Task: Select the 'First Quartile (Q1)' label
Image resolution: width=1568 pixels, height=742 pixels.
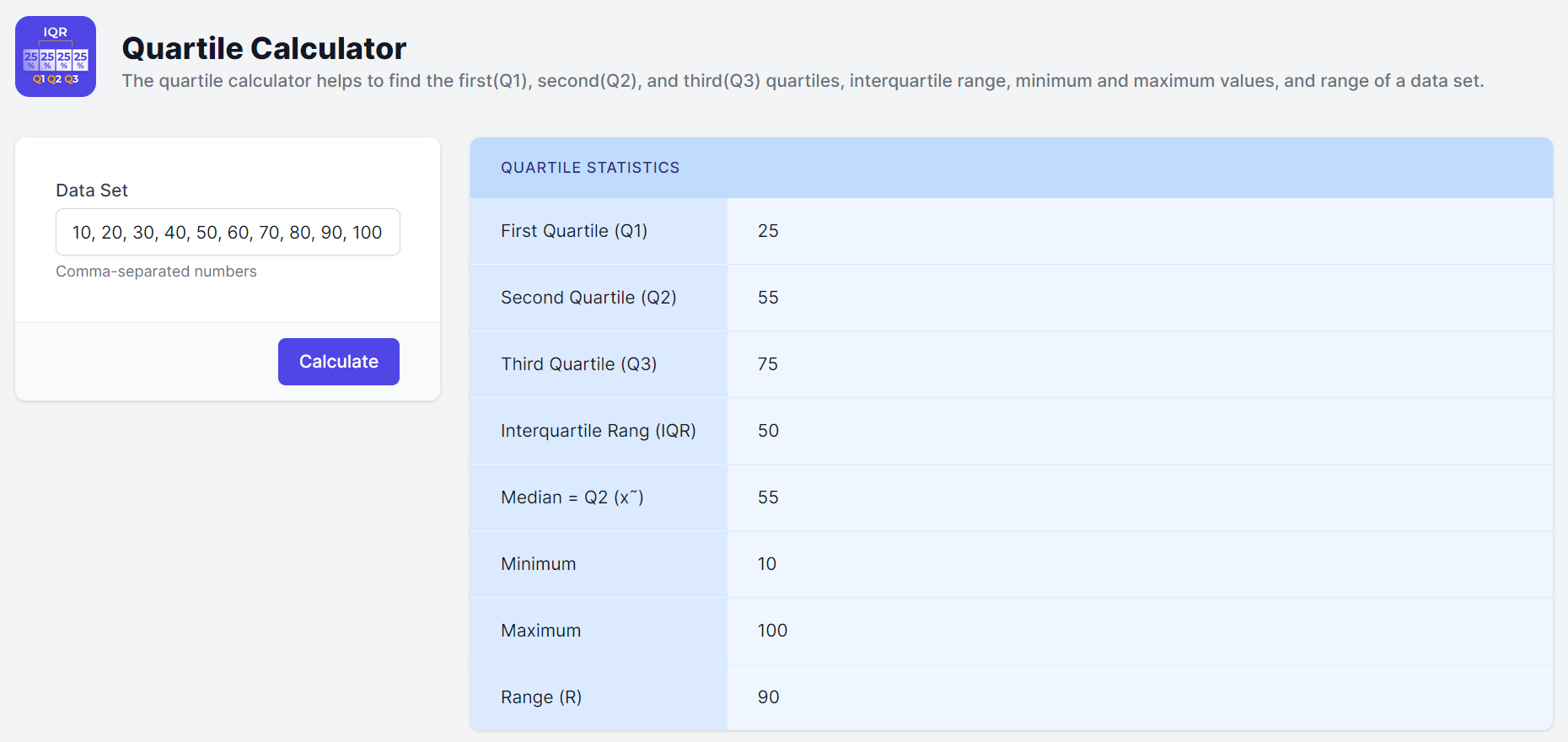Action: 574,231
